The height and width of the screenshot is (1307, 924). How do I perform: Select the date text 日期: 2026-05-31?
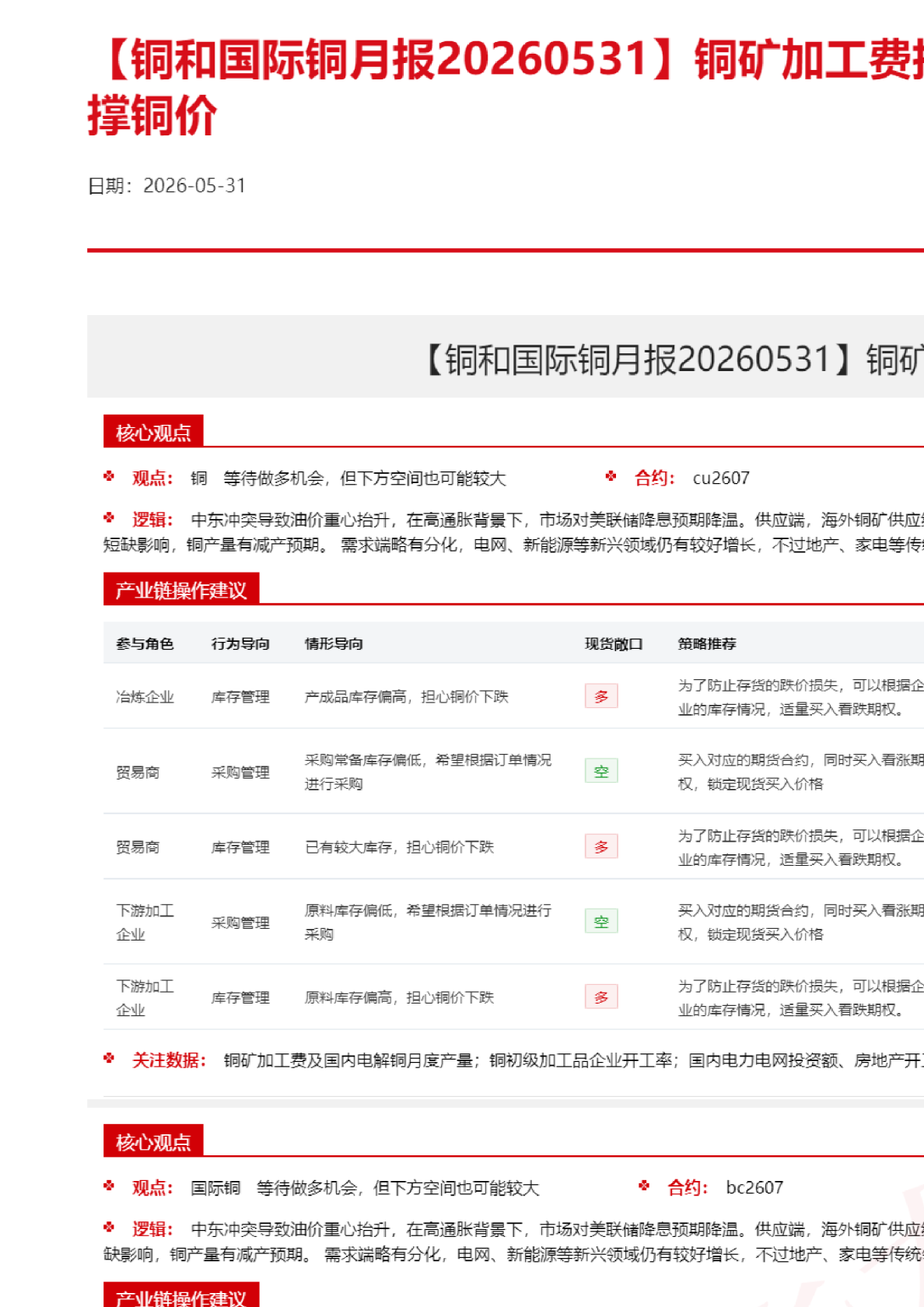(x=166, y=186)
